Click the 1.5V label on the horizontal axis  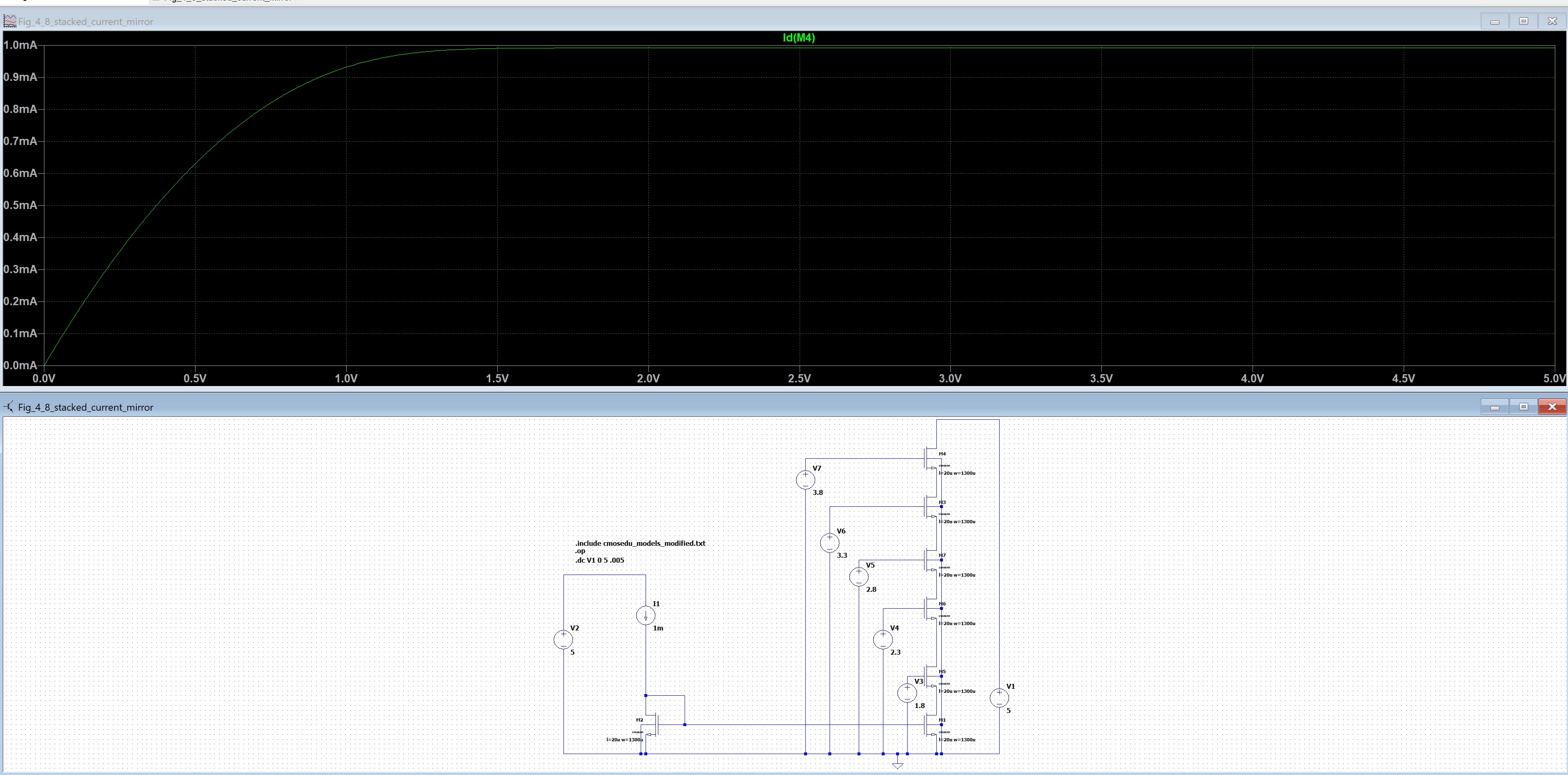tap(497, 378)
